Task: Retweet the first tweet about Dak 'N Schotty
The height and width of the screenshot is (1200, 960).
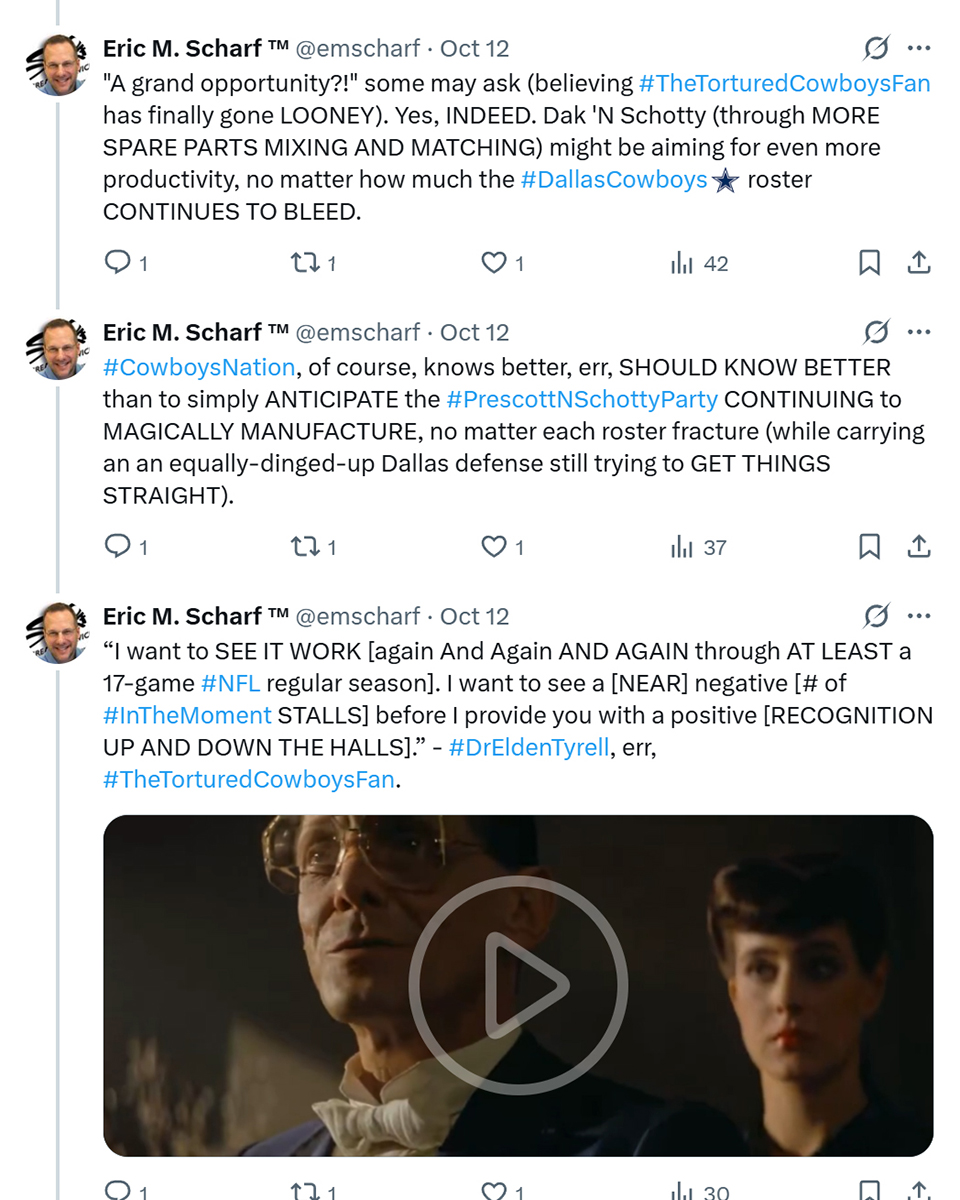Action: tap(303, 263)
